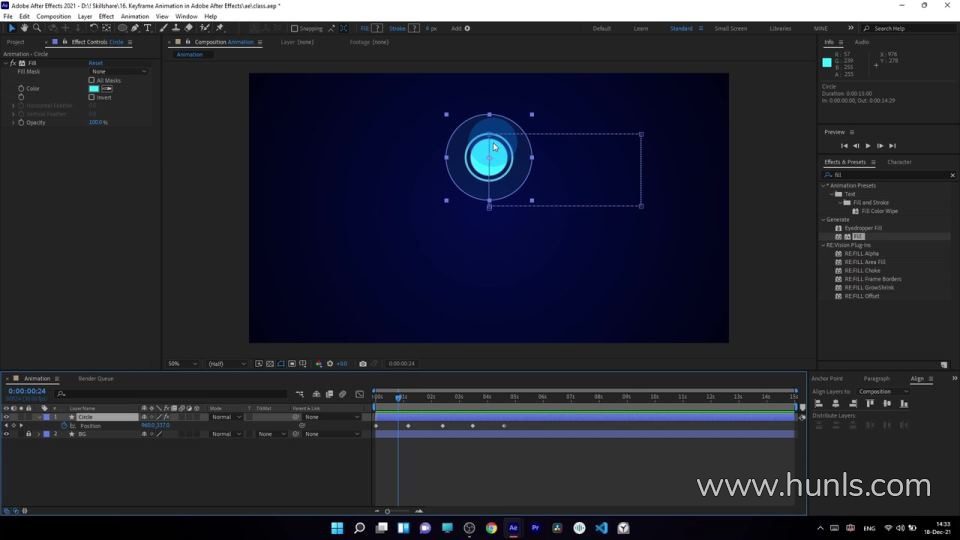Select the Horizontal Type tool
This screenshot has height=540, width=960.
(x=148, y=28)
